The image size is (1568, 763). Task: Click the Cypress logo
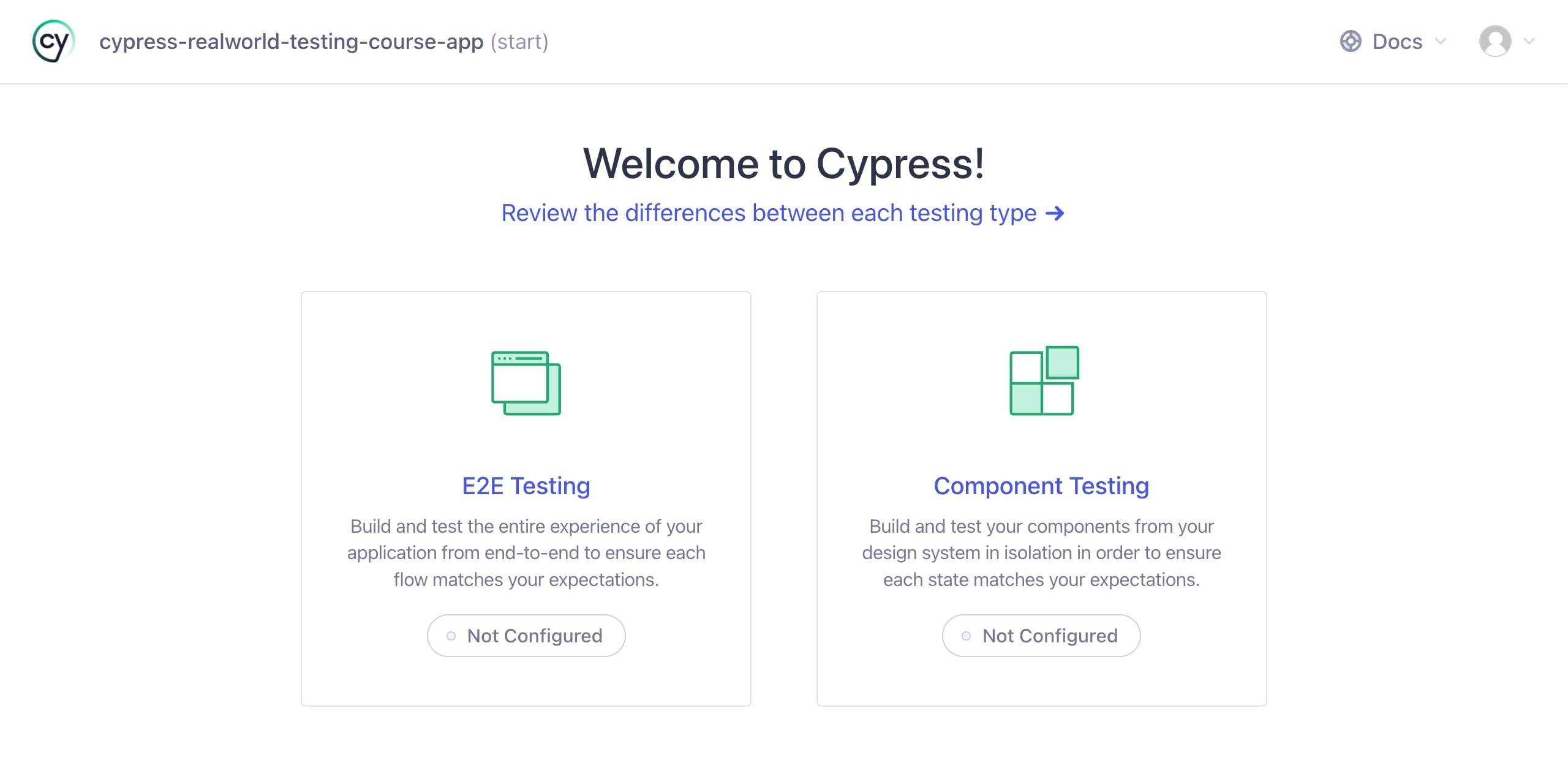(x=53, y=41)
